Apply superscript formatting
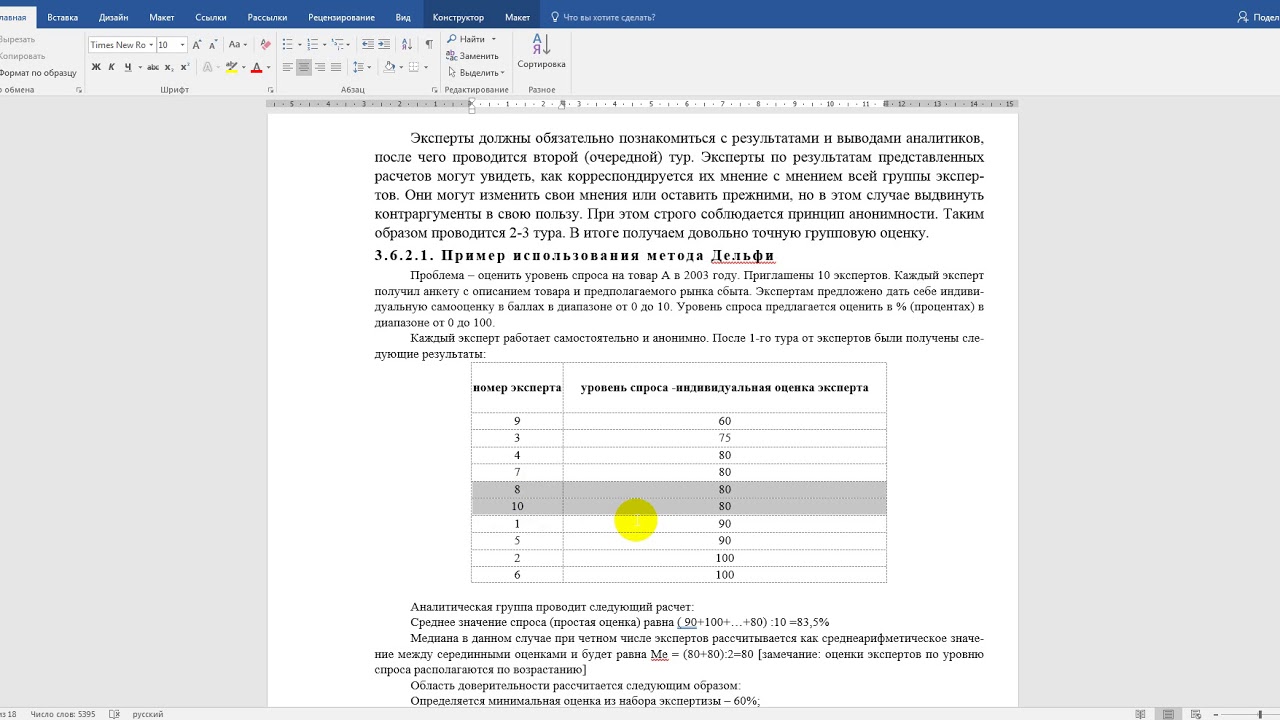Image resolution: width=1280 pixels, height=720 pixels. [x=184, y=67]
